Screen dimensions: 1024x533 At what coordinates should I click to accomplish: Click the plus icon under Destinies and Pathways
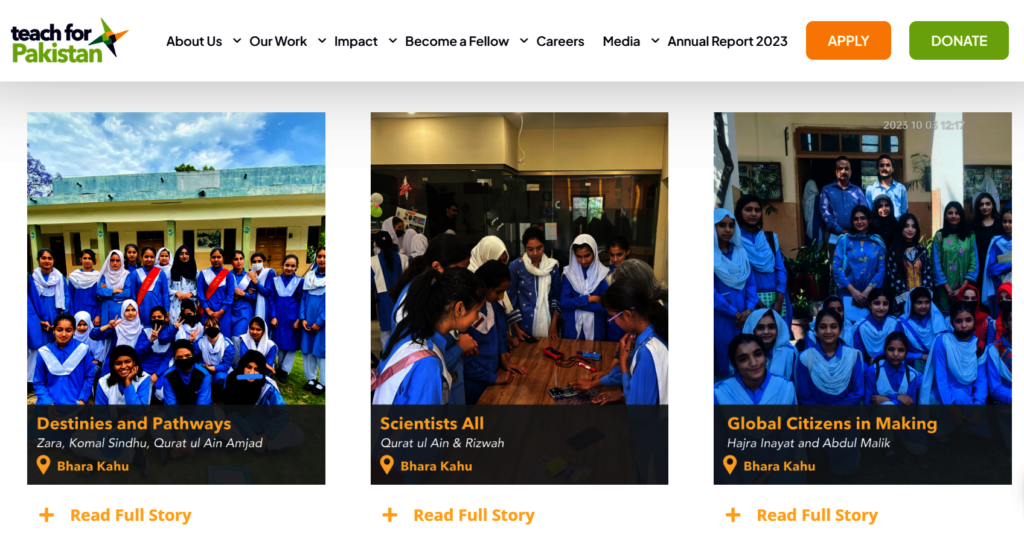tap(46, 515)
